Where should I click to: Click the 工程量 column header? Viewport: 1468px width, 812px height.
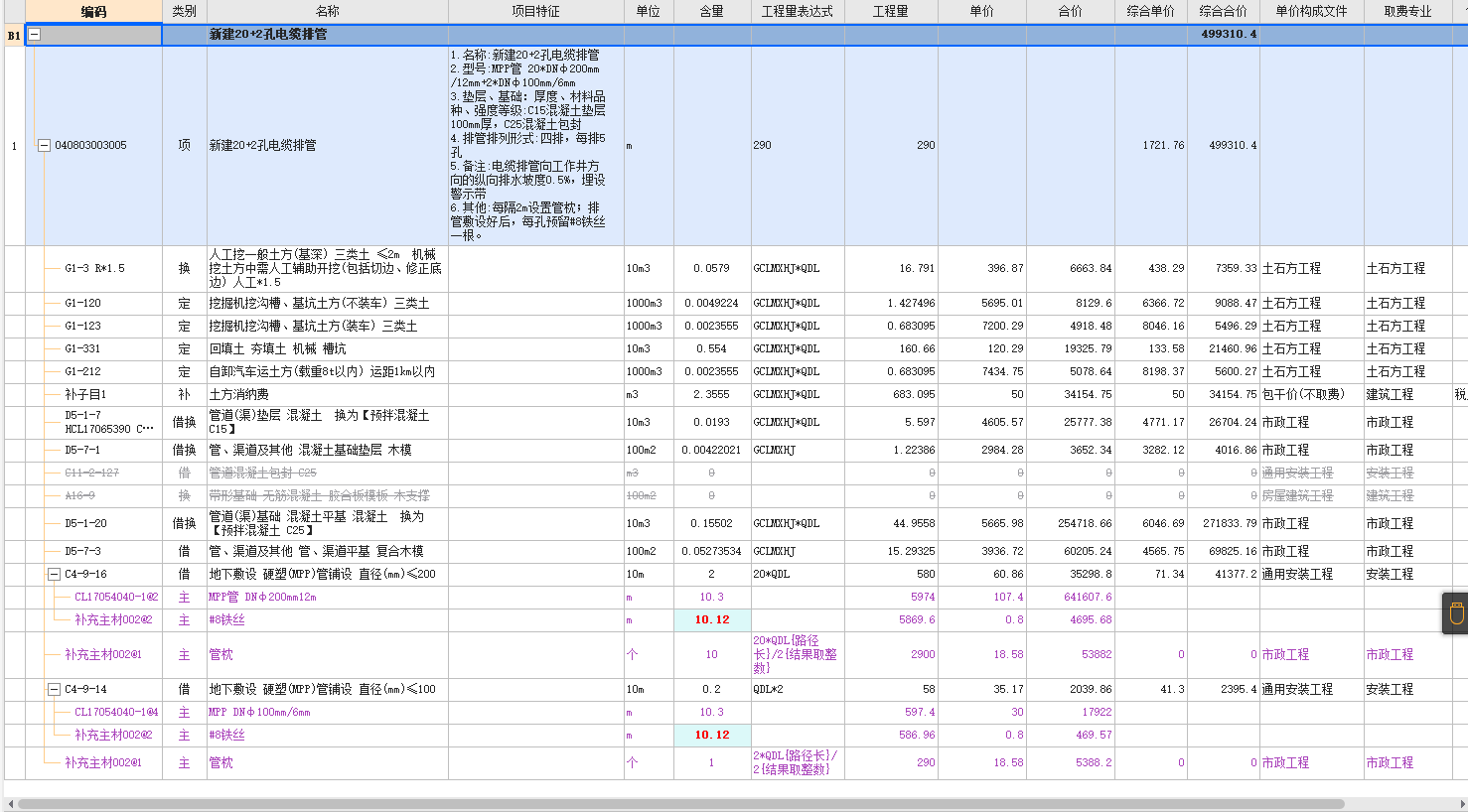click(x=891, y=12)
